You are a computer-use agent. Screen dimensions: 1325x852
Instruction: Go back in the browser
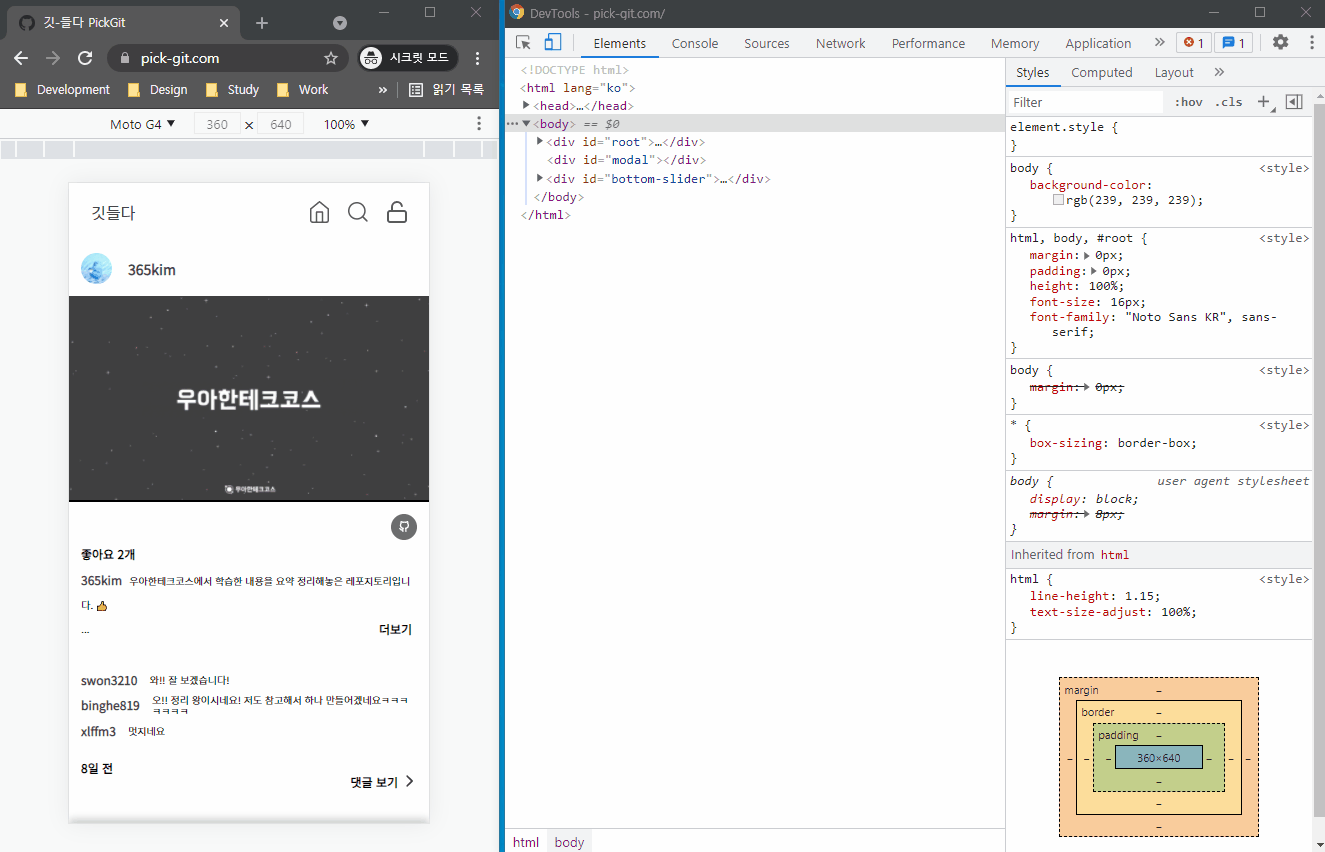(21, 58)
